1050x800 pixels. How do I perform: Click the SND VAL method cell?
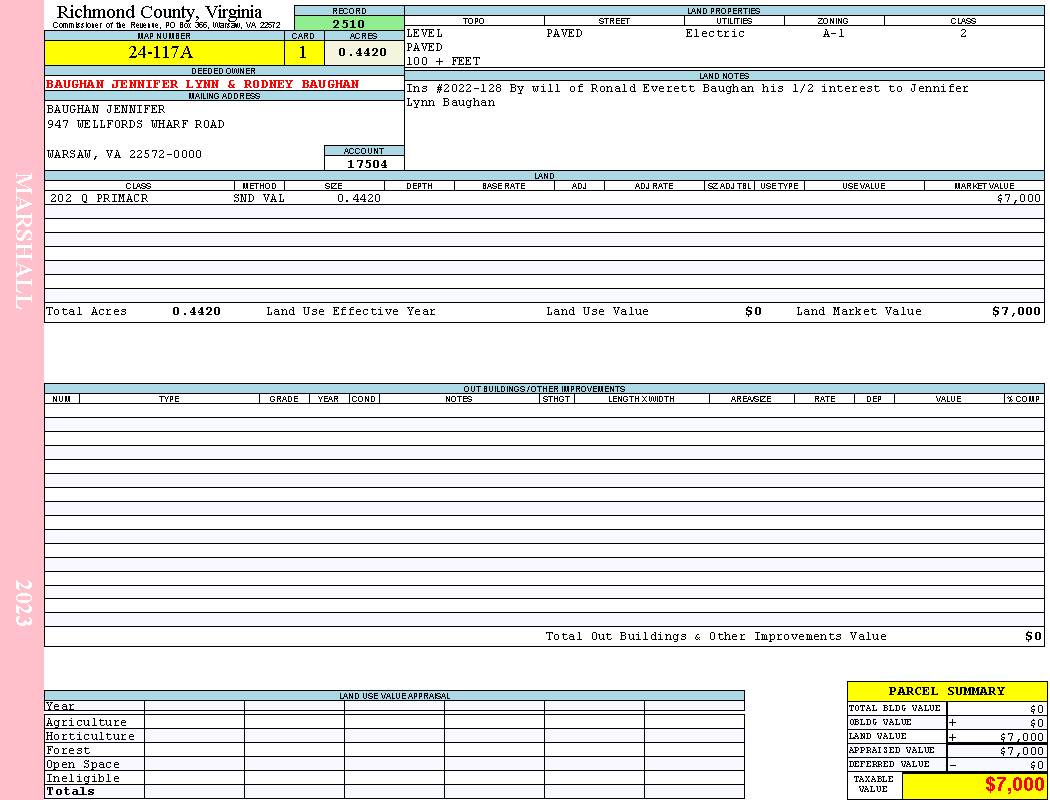click(x=258, y=199)
